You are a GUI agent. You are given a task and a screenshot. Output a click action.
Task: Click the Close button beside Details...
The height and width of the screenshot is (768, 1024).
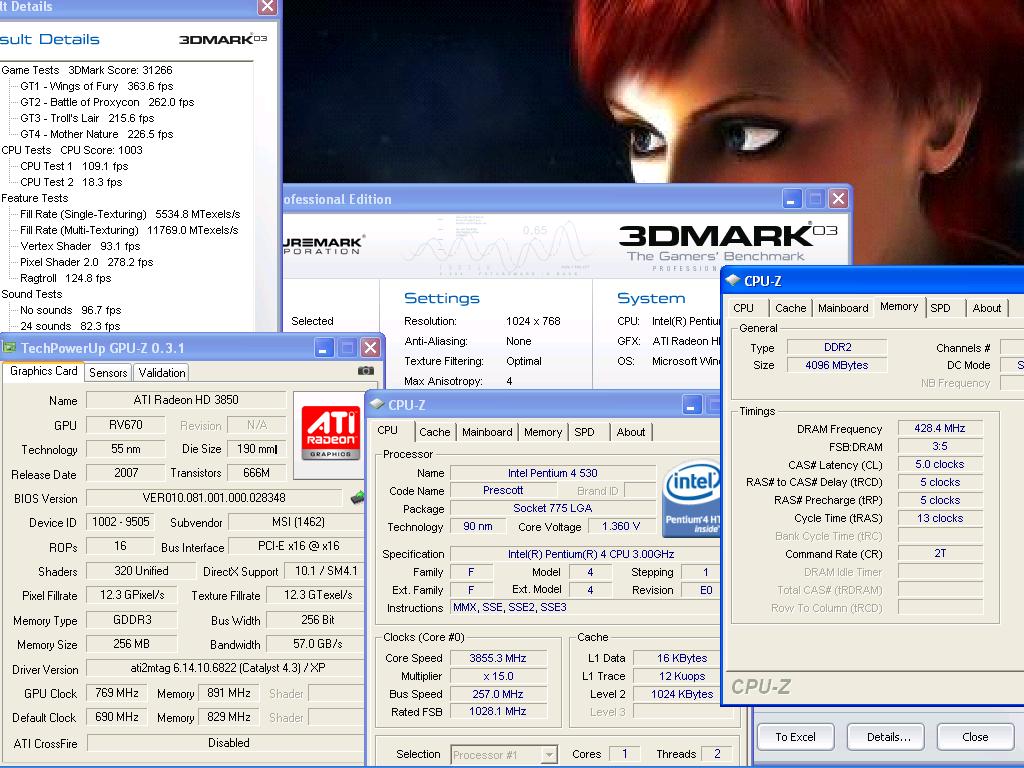pyautogui.click(x=975, y=737)
